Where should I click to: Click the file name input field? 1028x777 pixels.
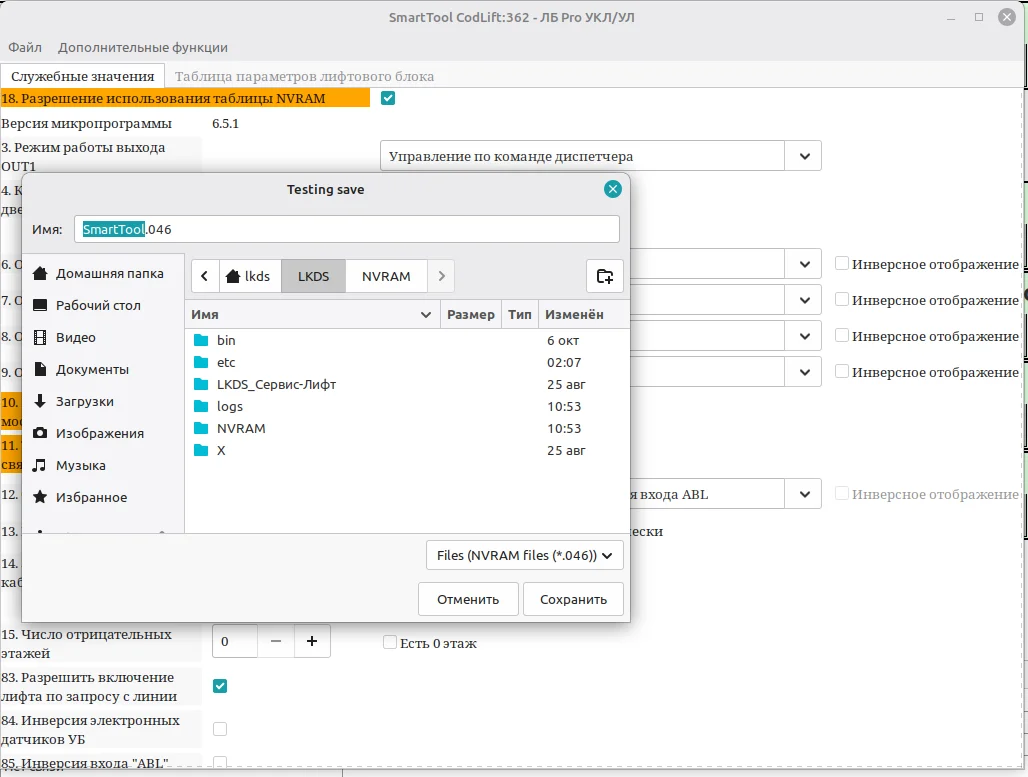(x=347, y=229)
